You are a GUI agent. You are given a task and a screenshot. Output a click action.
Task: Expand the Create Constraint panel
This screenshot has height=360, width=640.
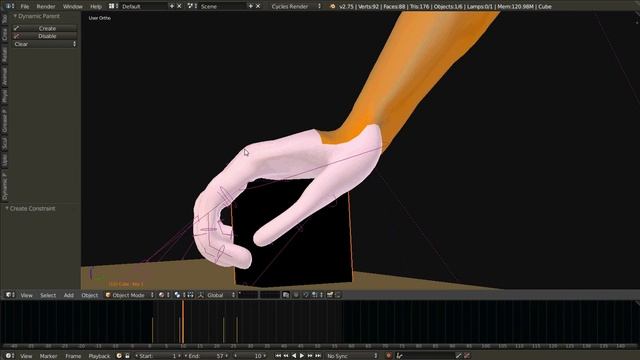point(30,208)
